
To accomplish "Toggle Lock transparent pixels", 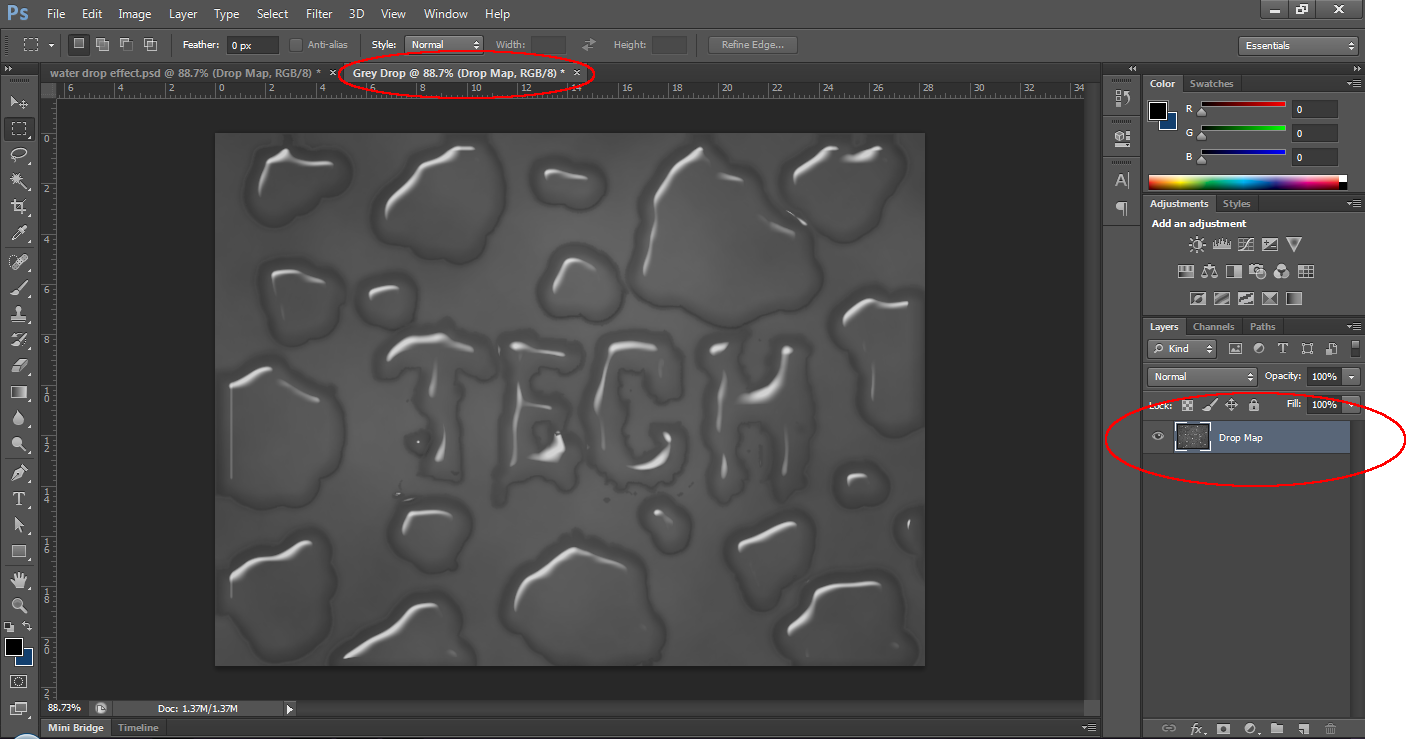I will coord(1187,405).
